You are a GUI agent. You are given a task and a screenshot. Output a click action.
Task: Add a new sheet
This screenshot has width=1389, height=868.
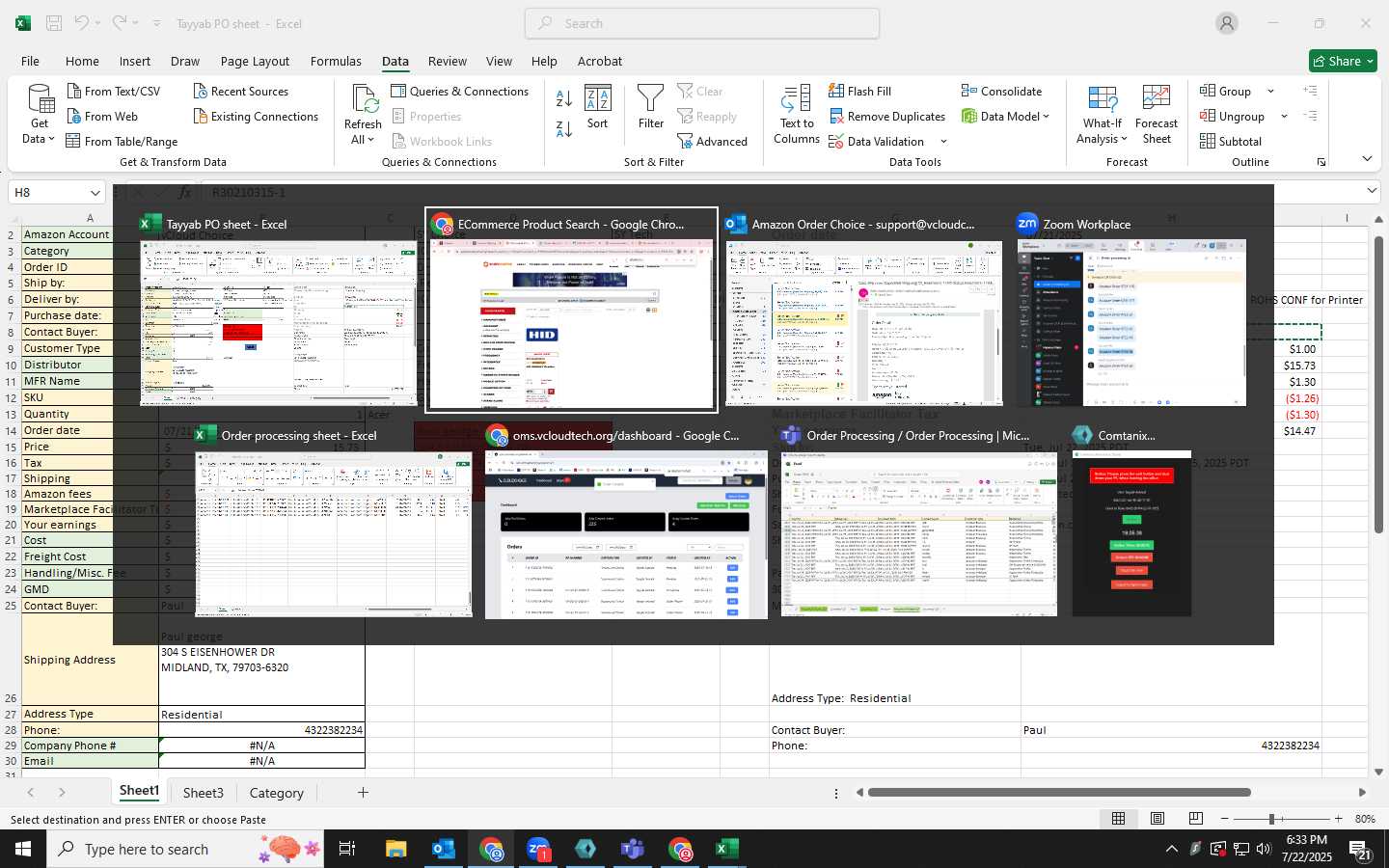tap(363, 793)
